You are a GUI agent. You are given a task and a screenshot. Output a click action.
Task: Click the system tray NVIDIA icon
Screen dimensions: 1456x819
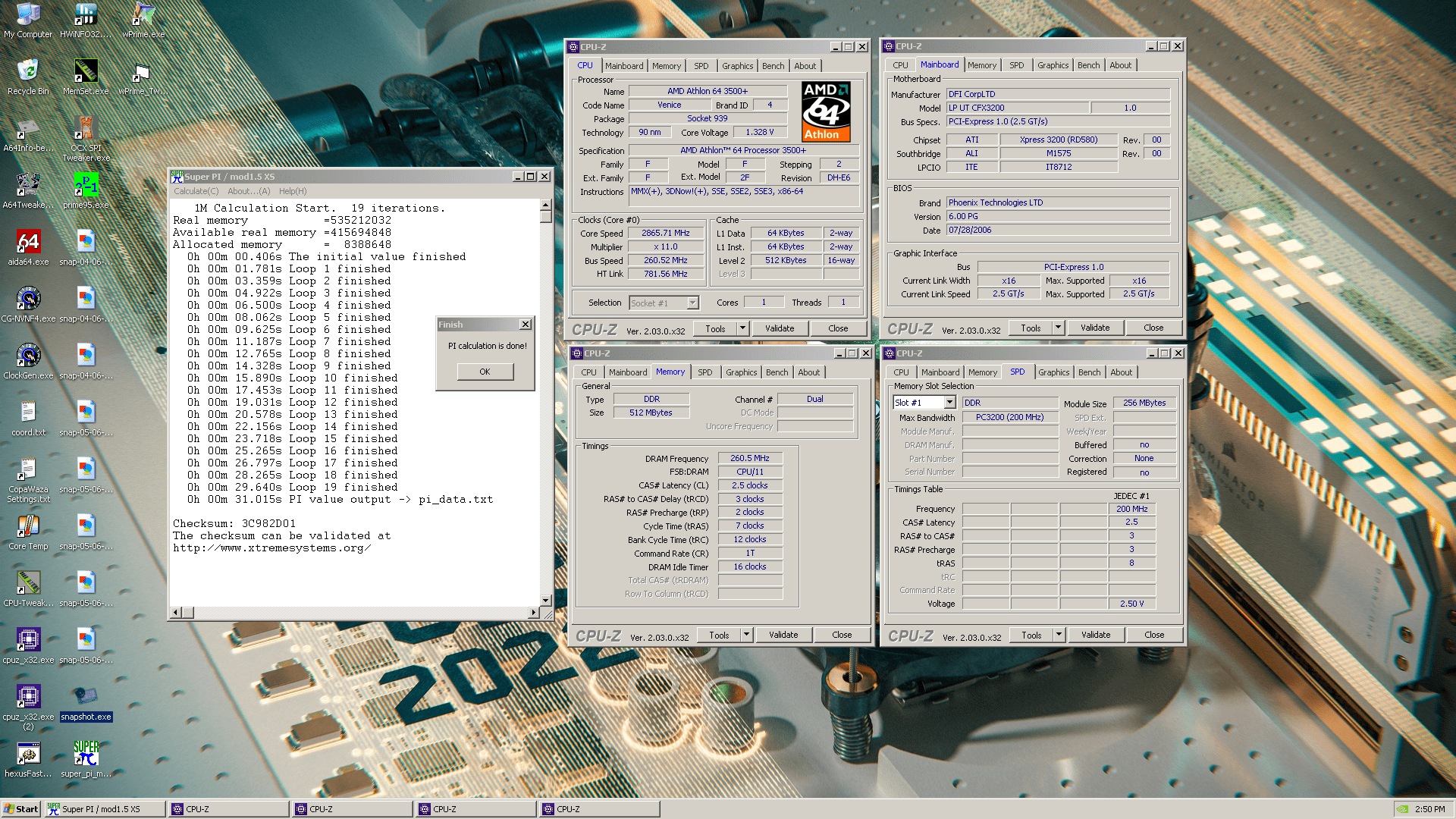tap(1403, 809)
